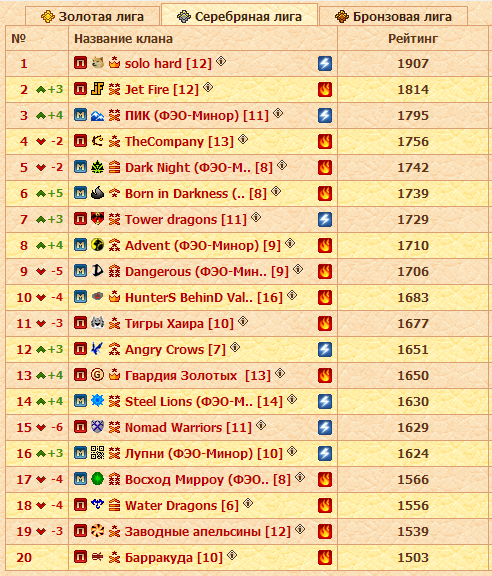Image resolution: width=492 pixels, height=576 pixels.
Task: Open the Золотая лига tab
Action: coord(92,17)
